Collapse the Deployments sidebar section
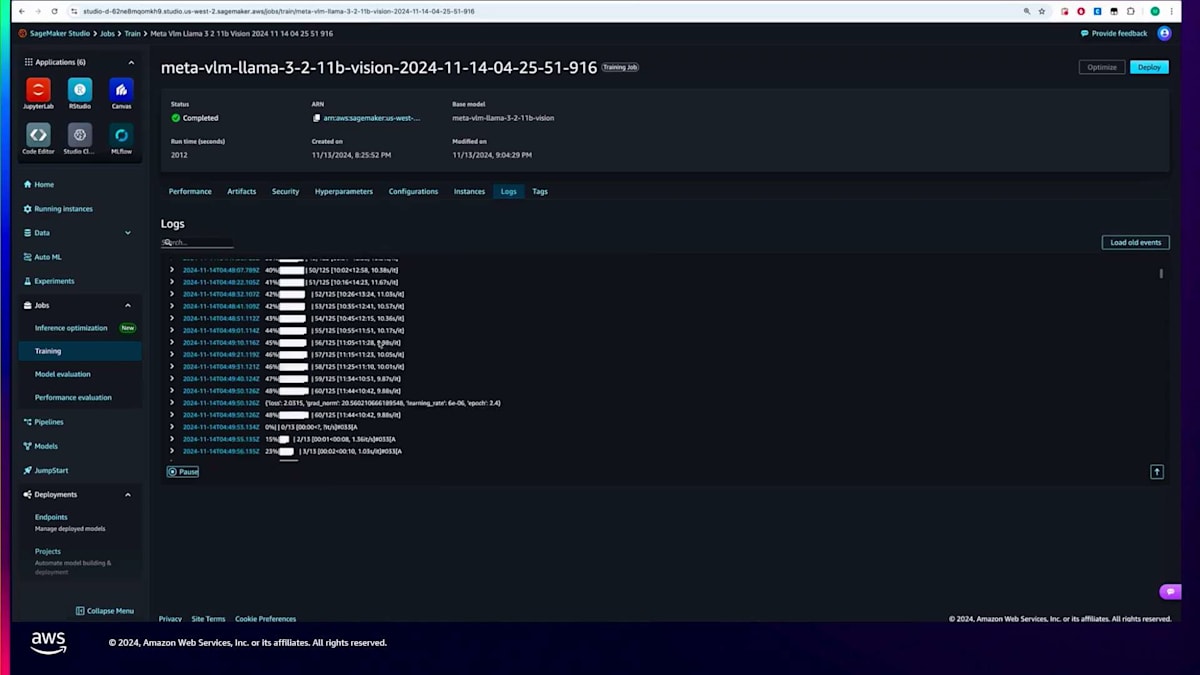Viewport: 1200px width, 675px height. point(128,494)
